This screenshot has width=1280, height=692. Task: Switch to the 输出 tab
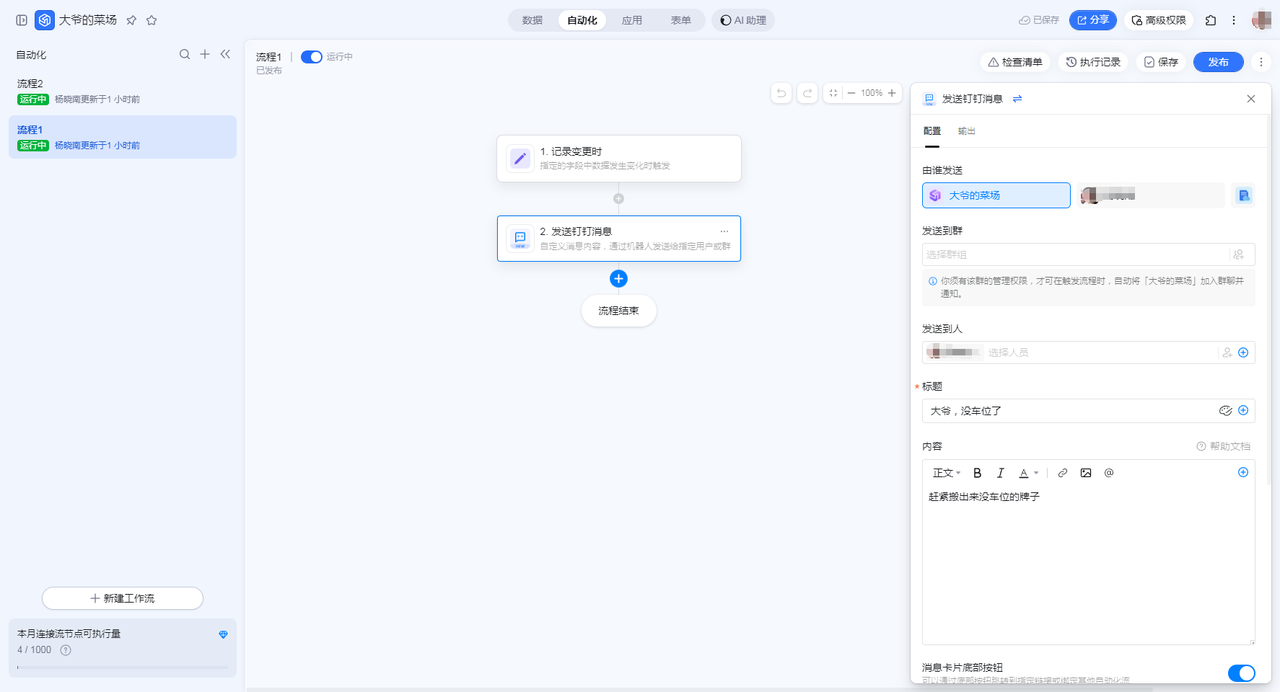tap(966, 131)
